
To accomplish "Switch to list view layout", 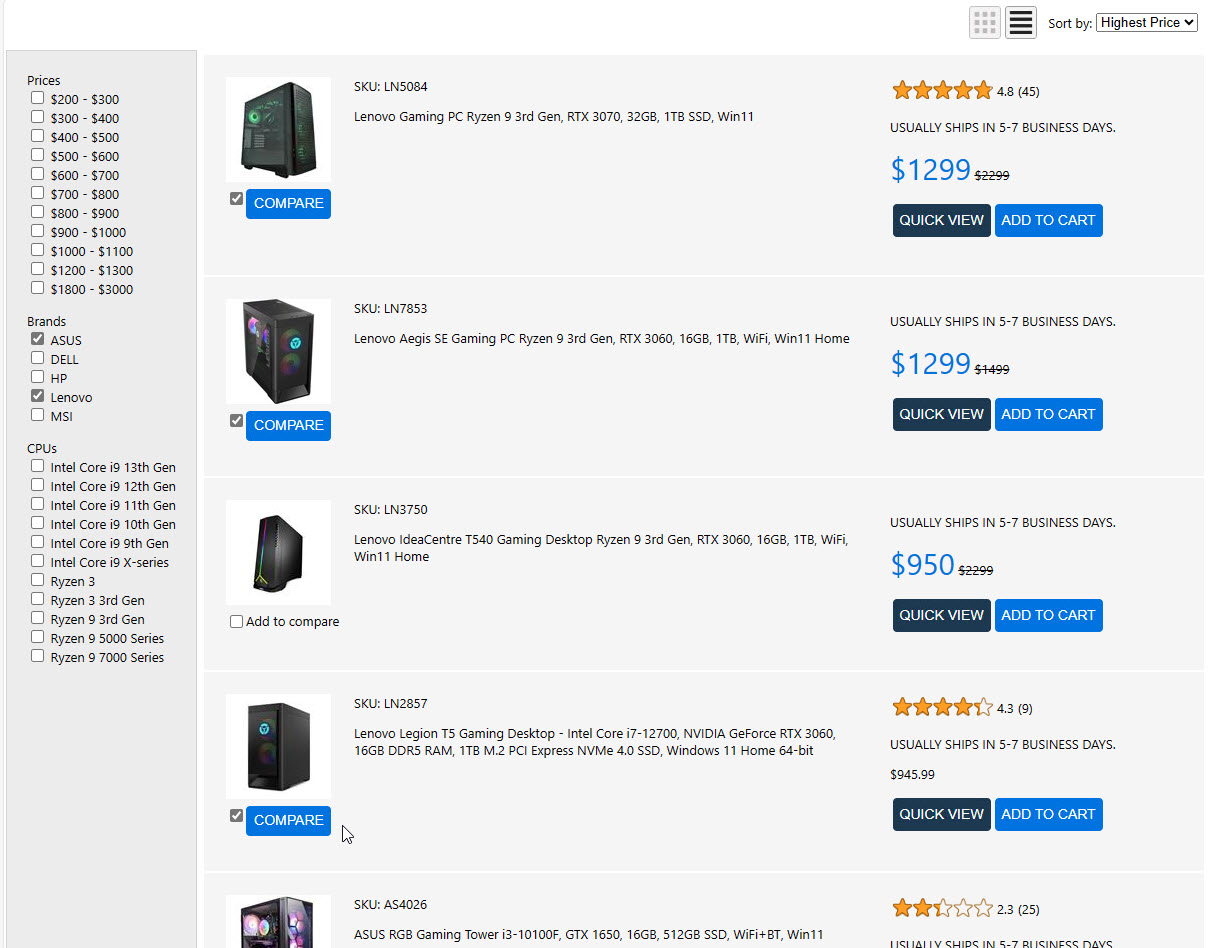I will (1020, 22).
